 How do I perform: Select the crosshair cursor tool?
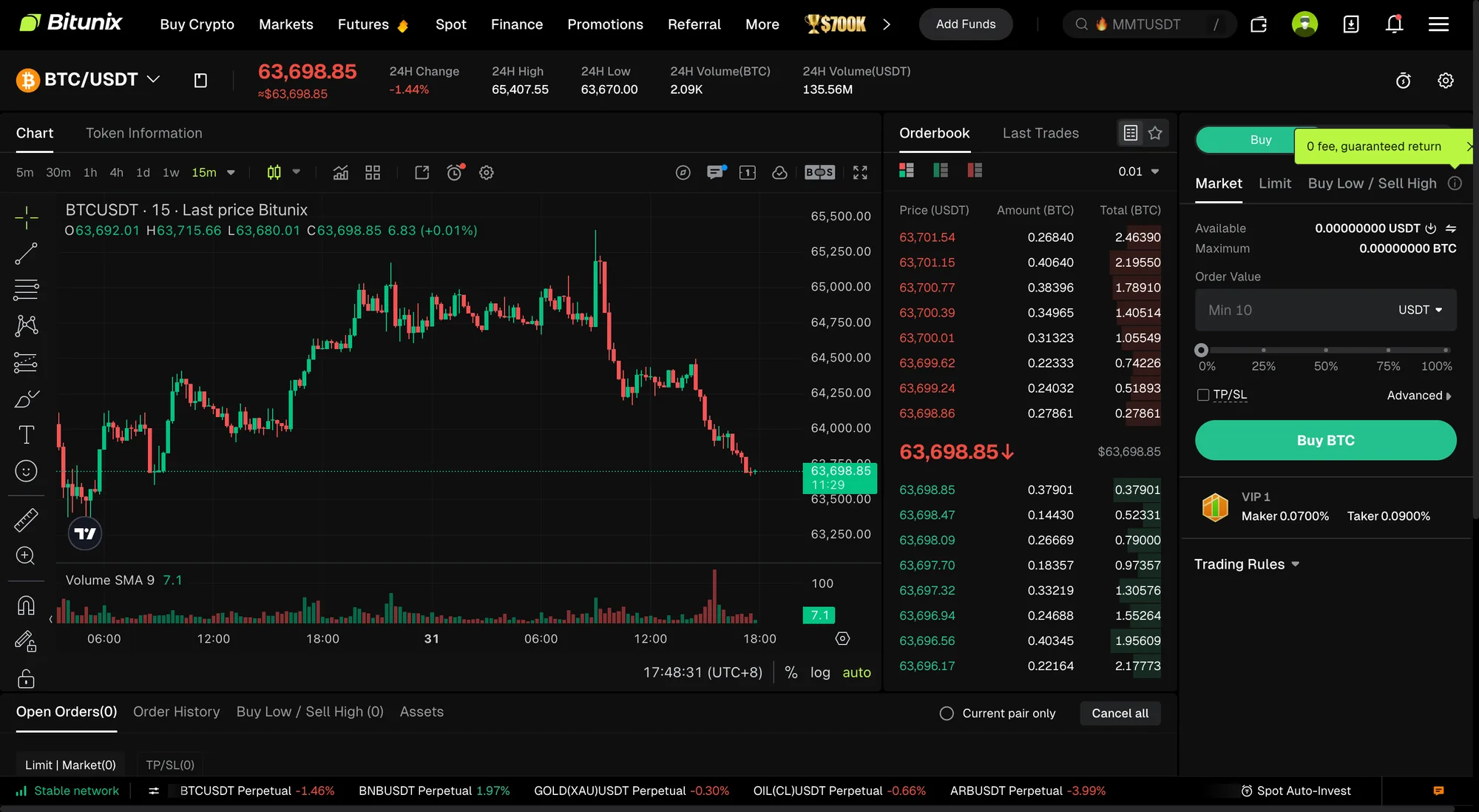tap(26, 218)
